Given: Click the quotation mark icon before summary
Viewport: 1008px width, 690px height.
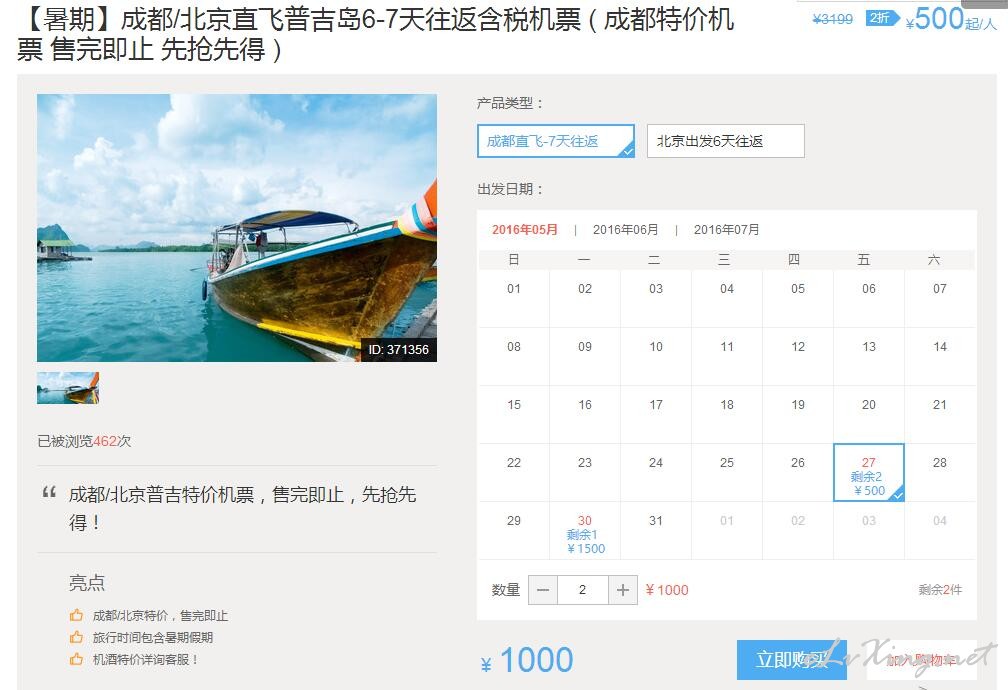Looking at the screenshot, I should point(50,493).
